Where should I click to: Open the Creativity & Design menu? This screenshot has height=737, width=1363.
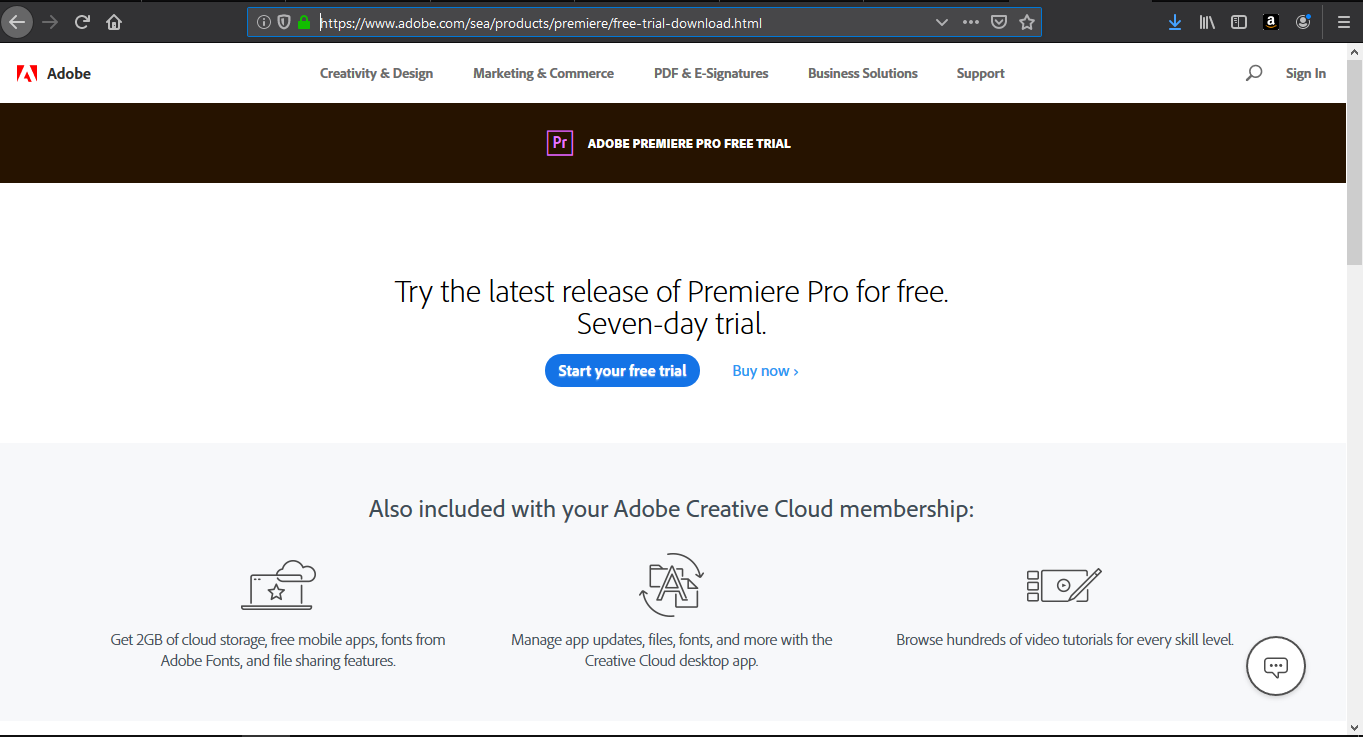tap(376, 73)
